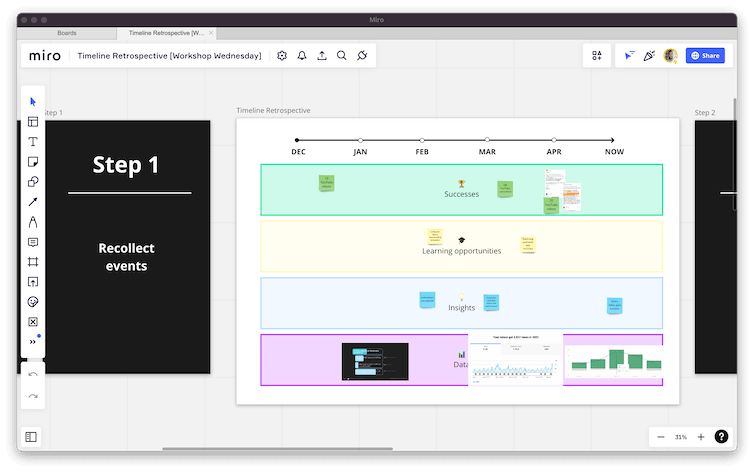The width and height of the screenshot is (754, 472).
Task: Select the Pen drawing tool
Action: pyautogui.click(x=33, y=222)
